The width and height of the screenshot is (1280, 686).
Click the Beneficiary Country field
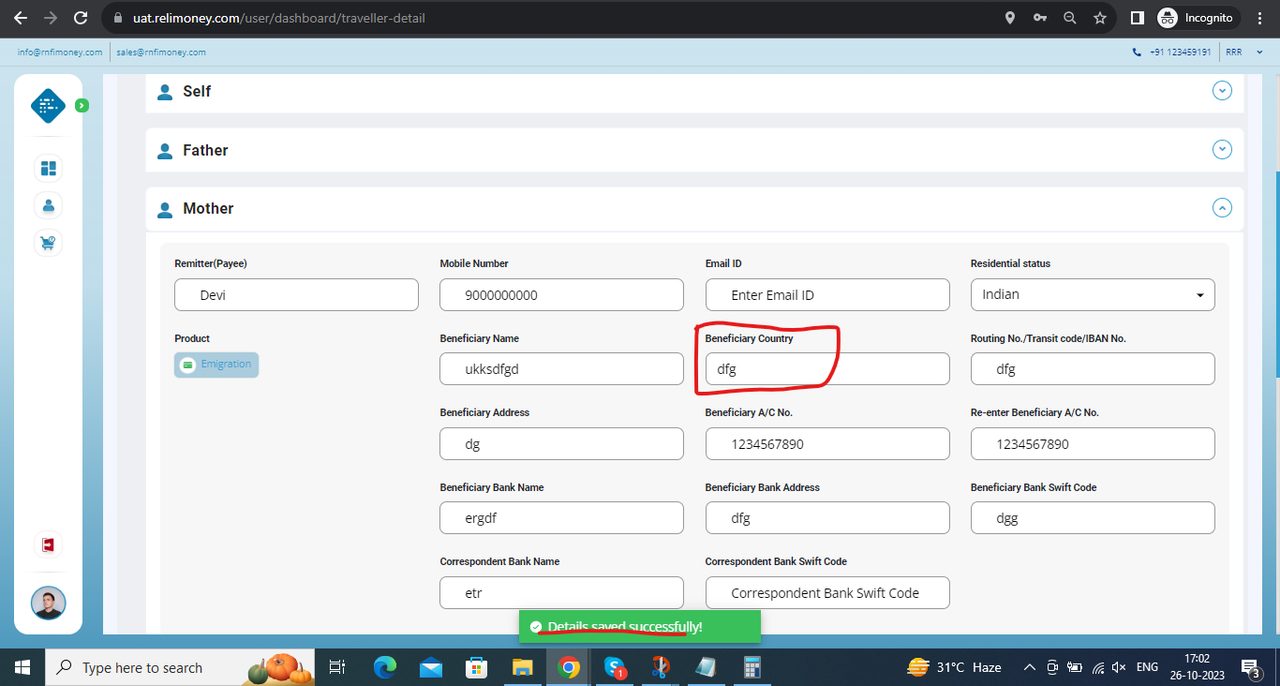click(827, 369)
